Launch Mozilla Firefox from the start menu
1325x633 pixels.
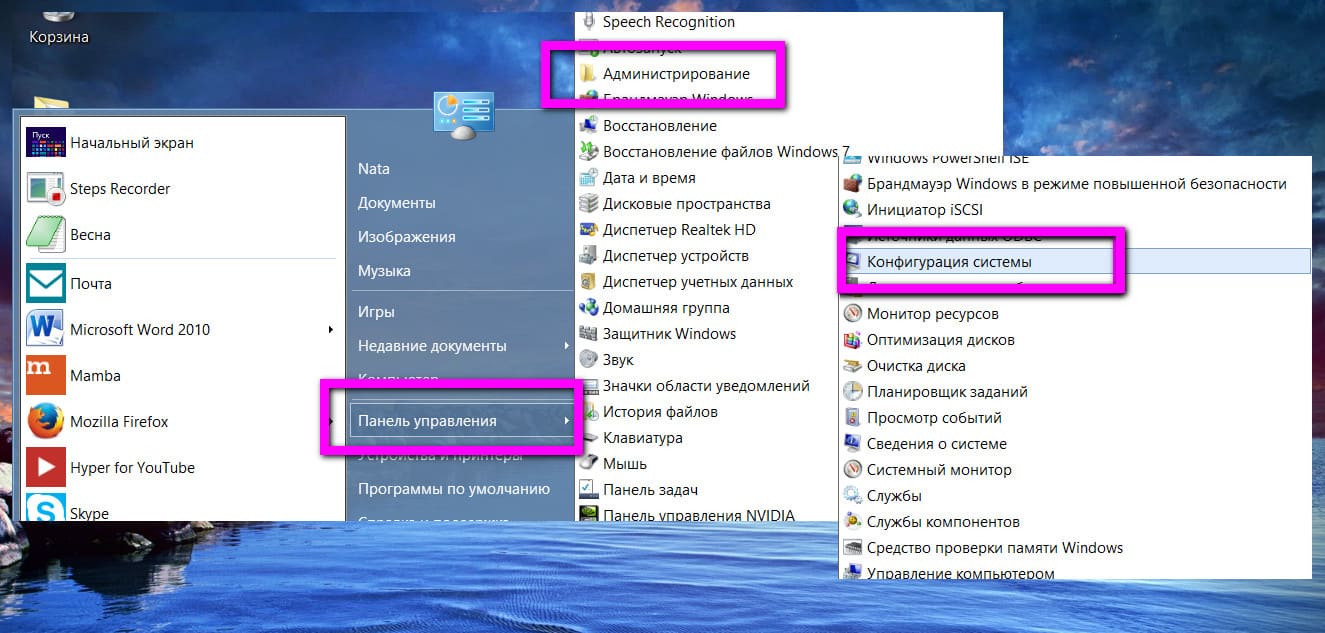click(46, 422)
